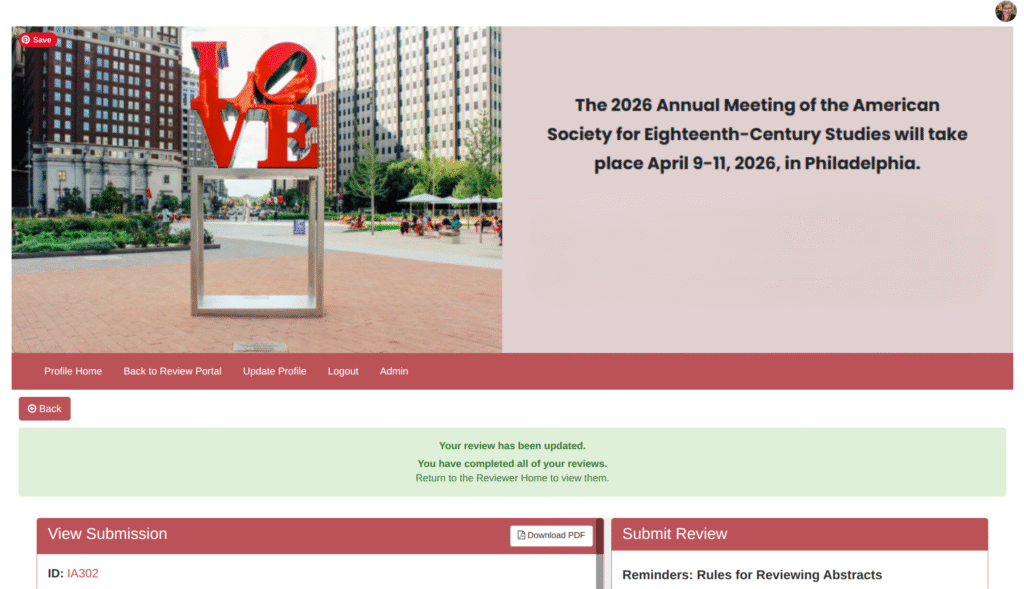Select Update Profile in the navigation bar
Image resolution: width=1024 pixels, height=589 pixels.
(274, 371)
